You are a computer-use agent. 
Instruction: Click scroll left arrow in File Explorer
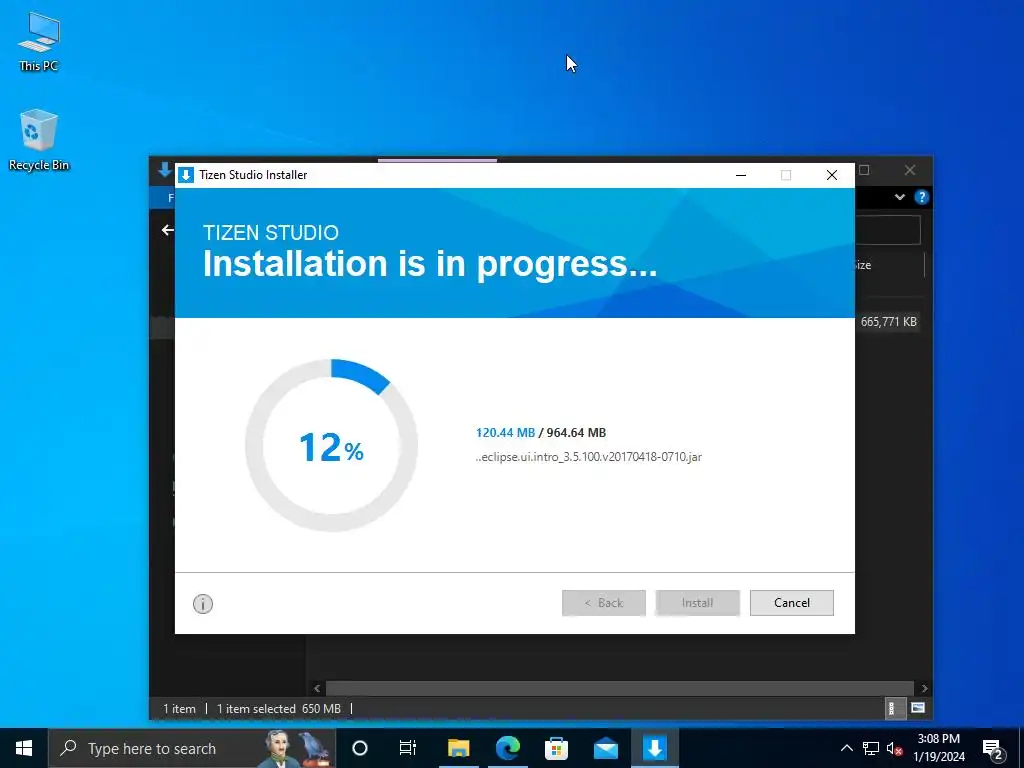pos(317,688)
